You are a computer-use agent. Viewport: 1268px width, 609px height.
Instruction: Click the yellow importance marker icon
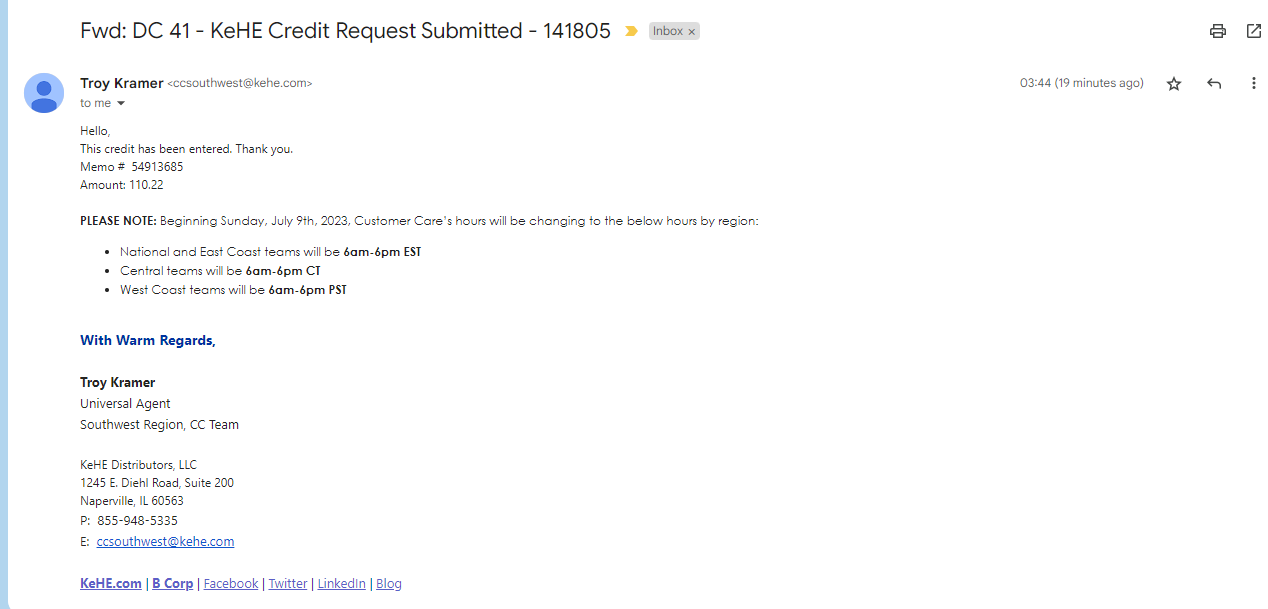[x=631, y=31]
